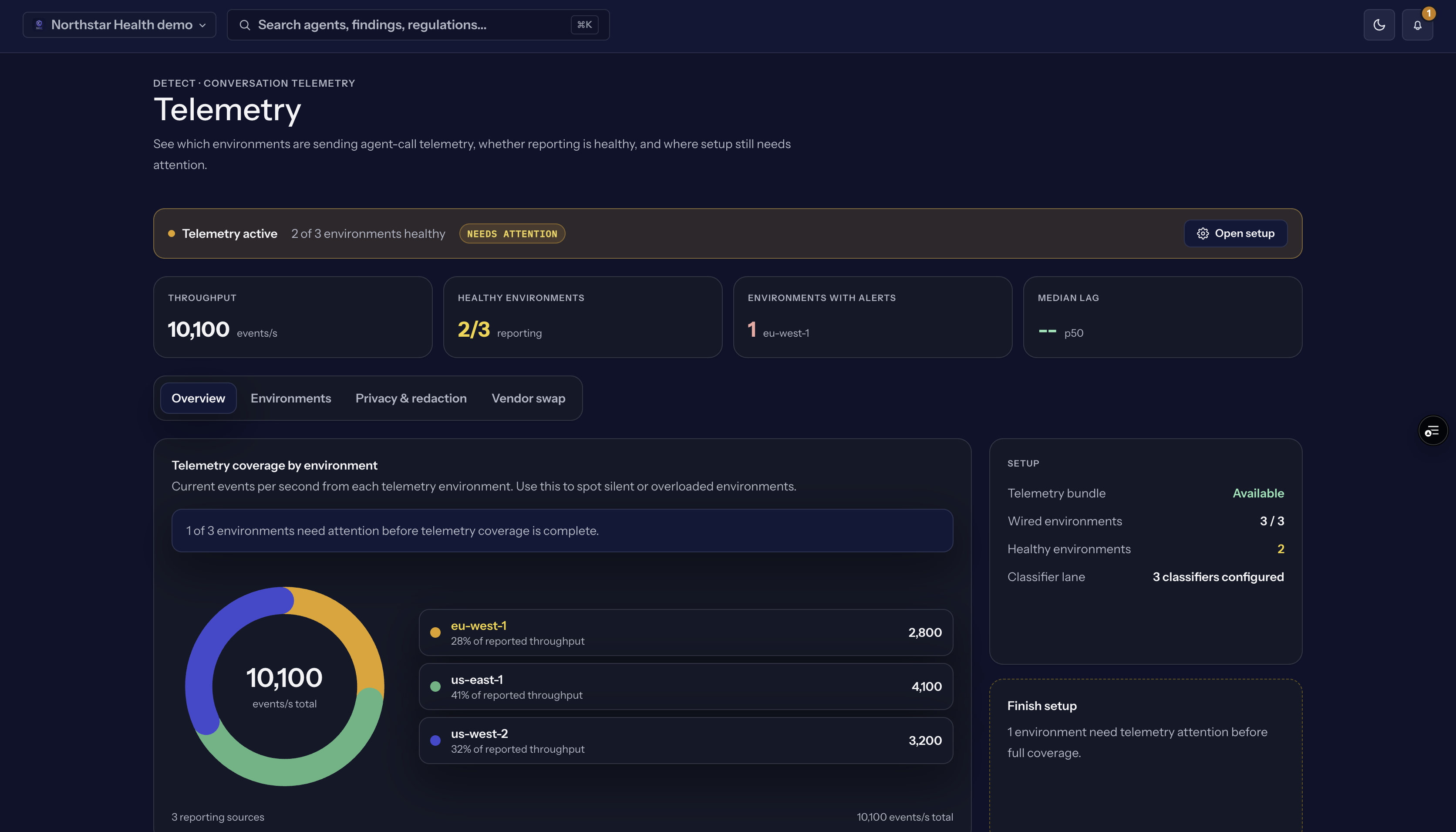This screenshot has width=1456, height=832.
Task: Open the Environments With Alerts card
Action: [x=873, y=317]
